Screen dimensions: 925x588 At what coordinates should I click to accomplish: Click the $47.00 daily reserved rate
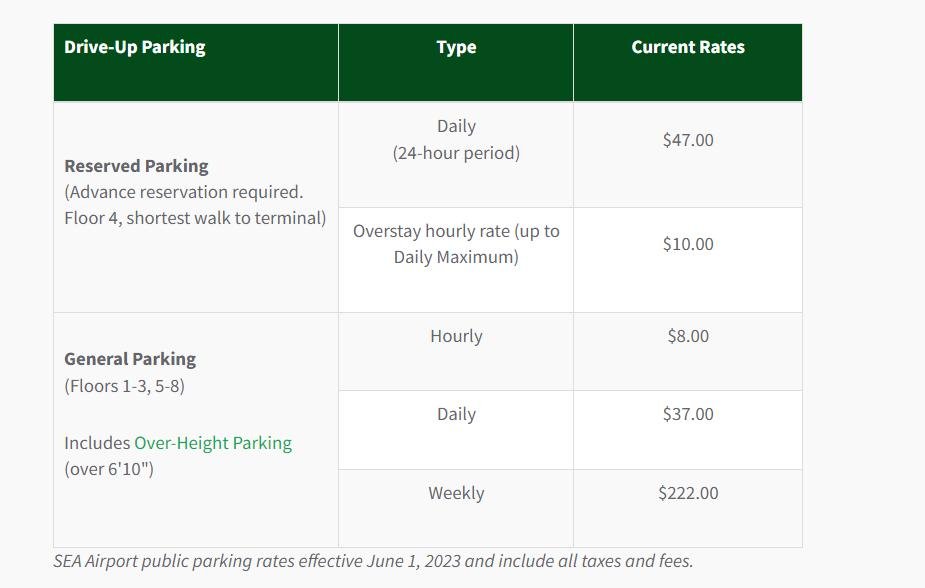pos(688,140)
